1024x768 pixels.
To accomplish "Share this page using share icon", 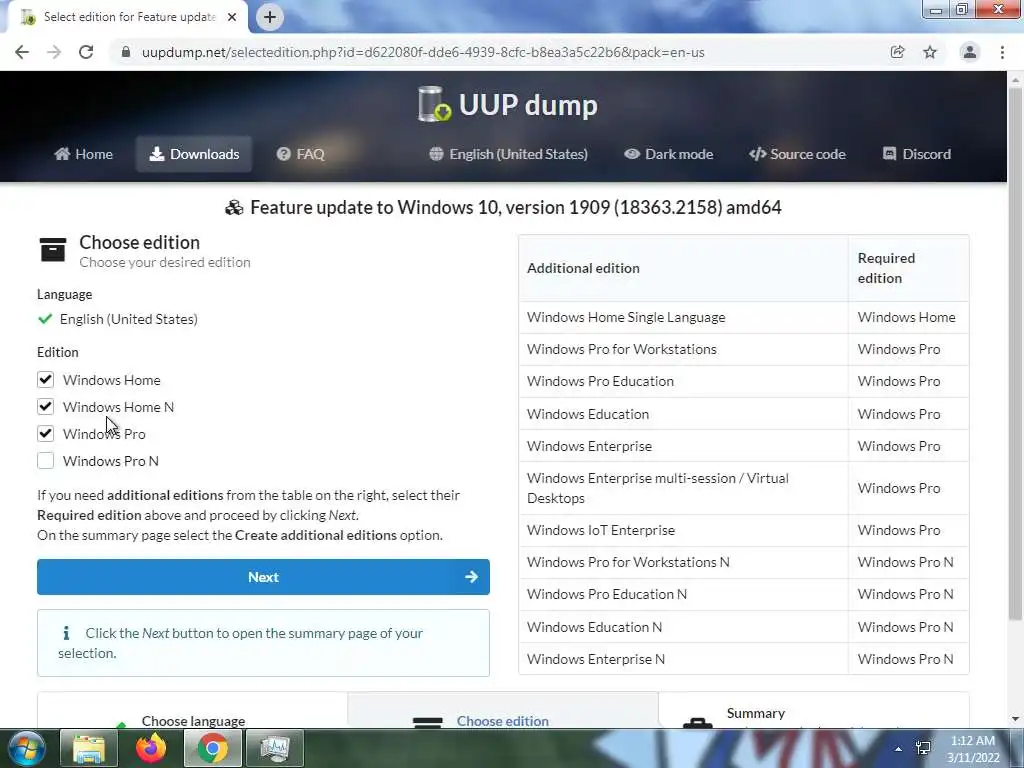I will pos(898,52).
